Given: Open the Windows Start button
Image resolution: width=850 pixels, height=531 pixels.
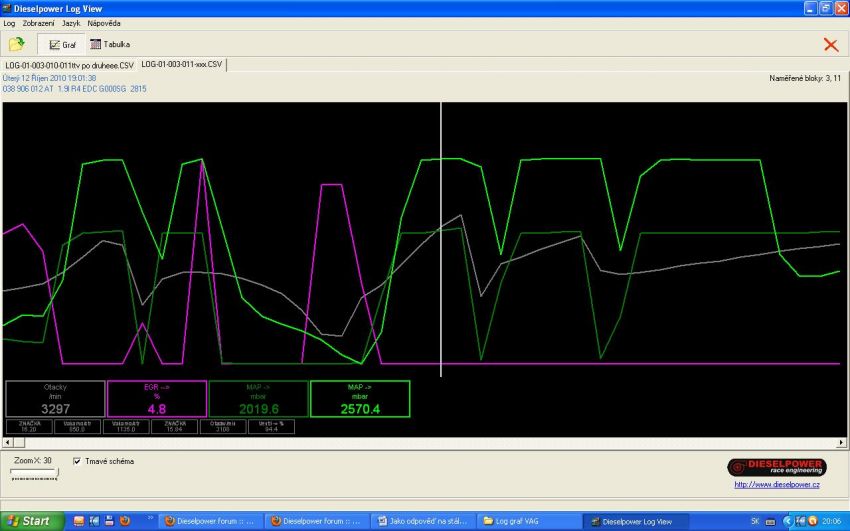Looking at the screenshot, I should point(31,521).
